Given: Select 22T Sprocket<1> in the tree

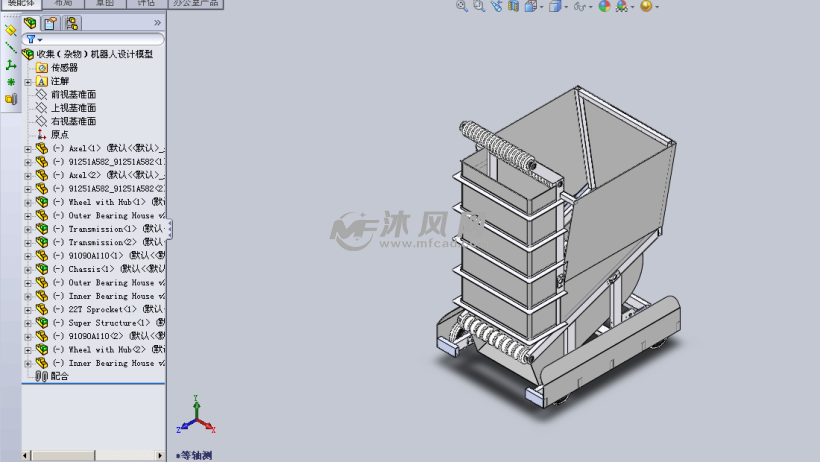Looking at the screenshot, I should click(109, 309).
